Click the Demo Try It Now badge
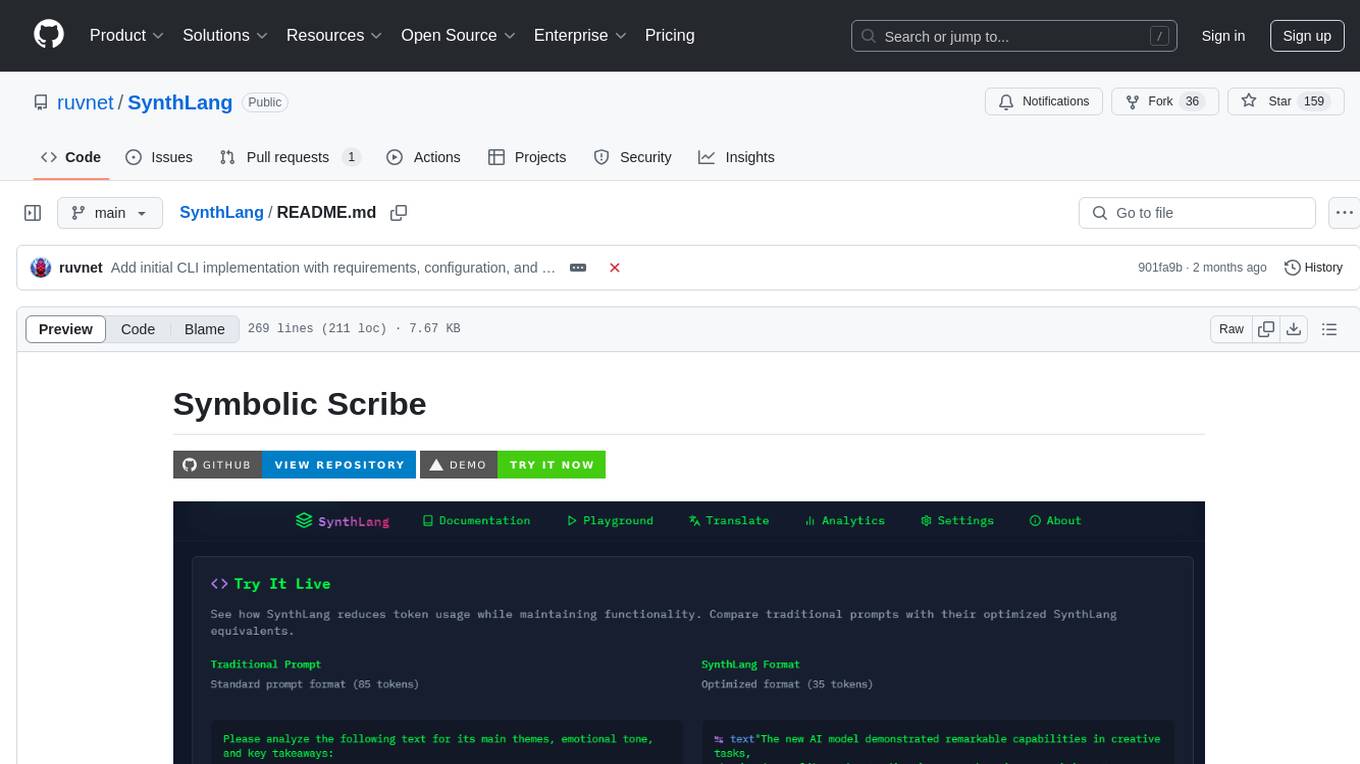 (513, 465)
